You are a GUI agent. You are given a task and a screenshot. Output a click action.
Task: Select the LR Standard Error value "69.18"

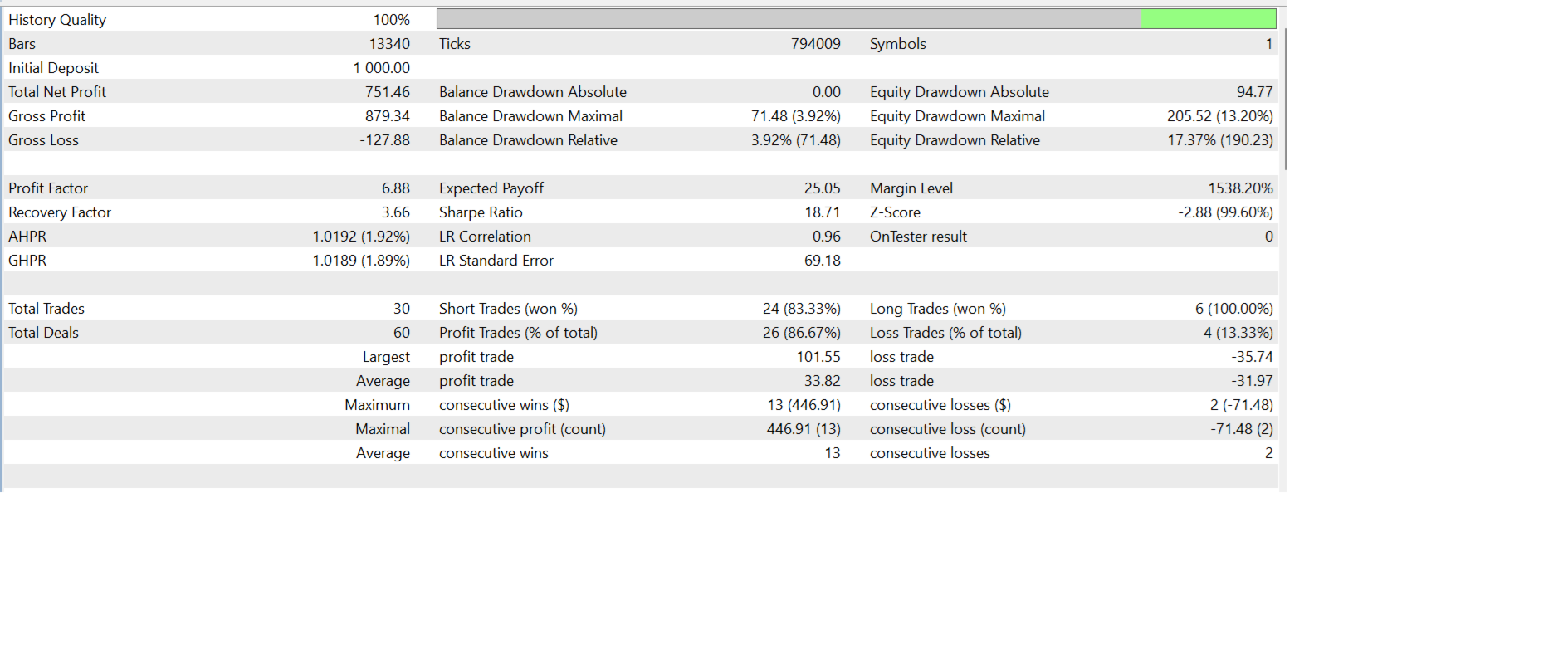click(822, 261)
